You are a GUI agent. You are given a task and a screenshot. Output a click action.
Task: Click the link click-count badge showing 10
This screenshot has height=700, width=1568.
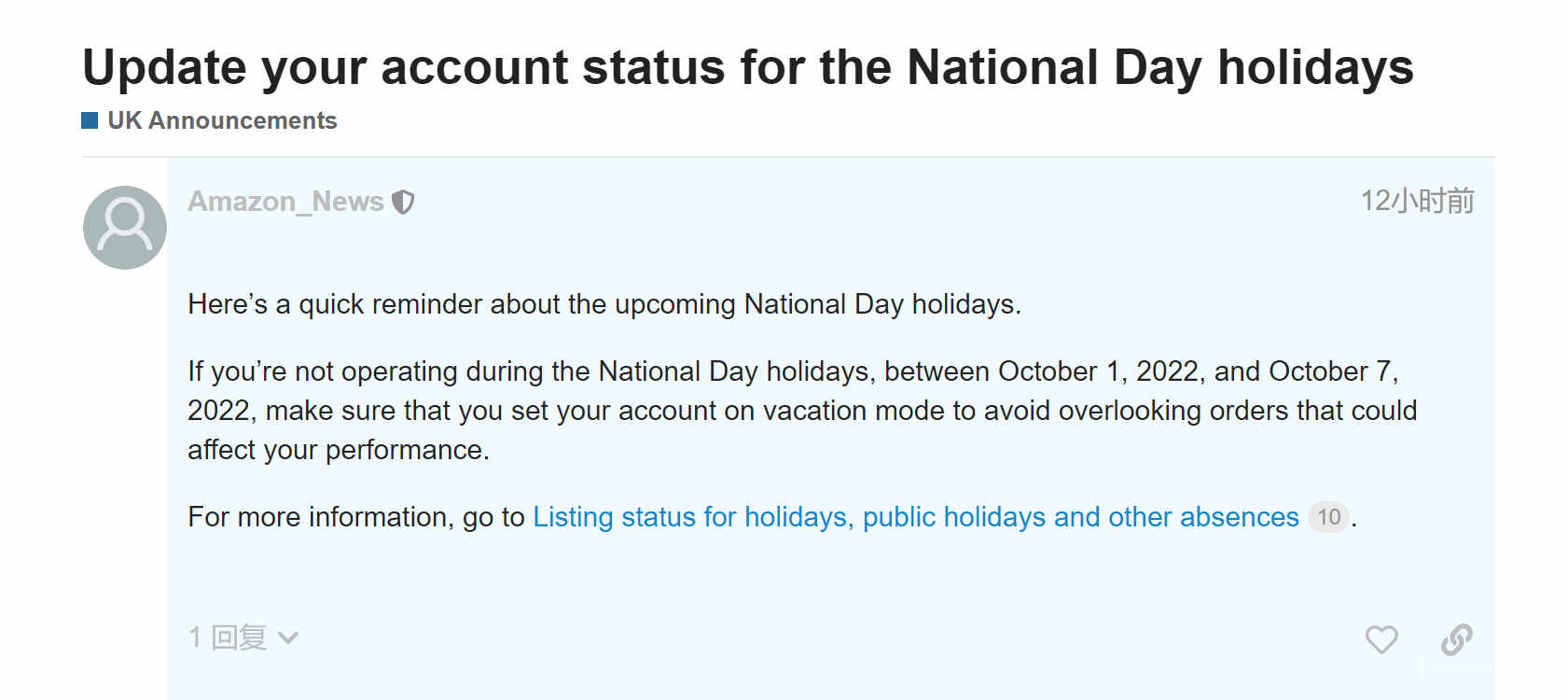[x=1328, y=517]
